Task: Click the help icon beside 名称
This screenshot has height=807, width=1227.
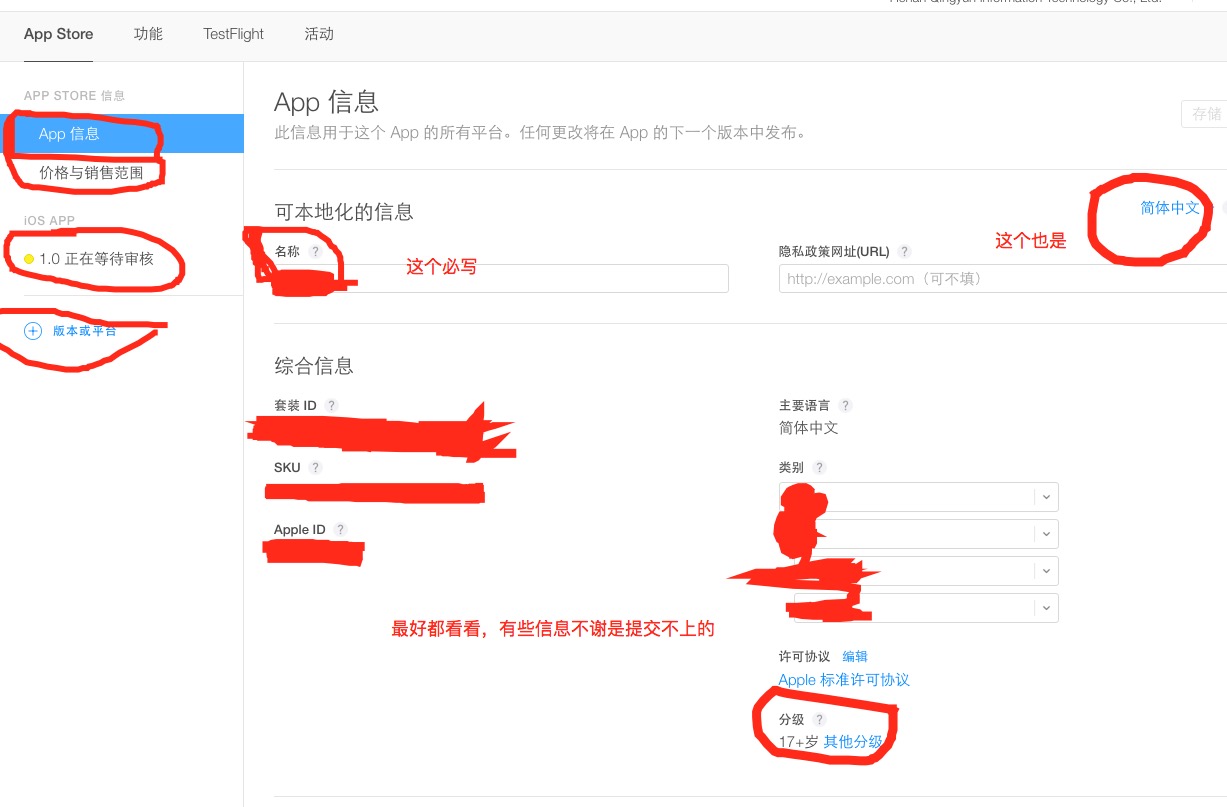Action: click(x=315, y=252)
